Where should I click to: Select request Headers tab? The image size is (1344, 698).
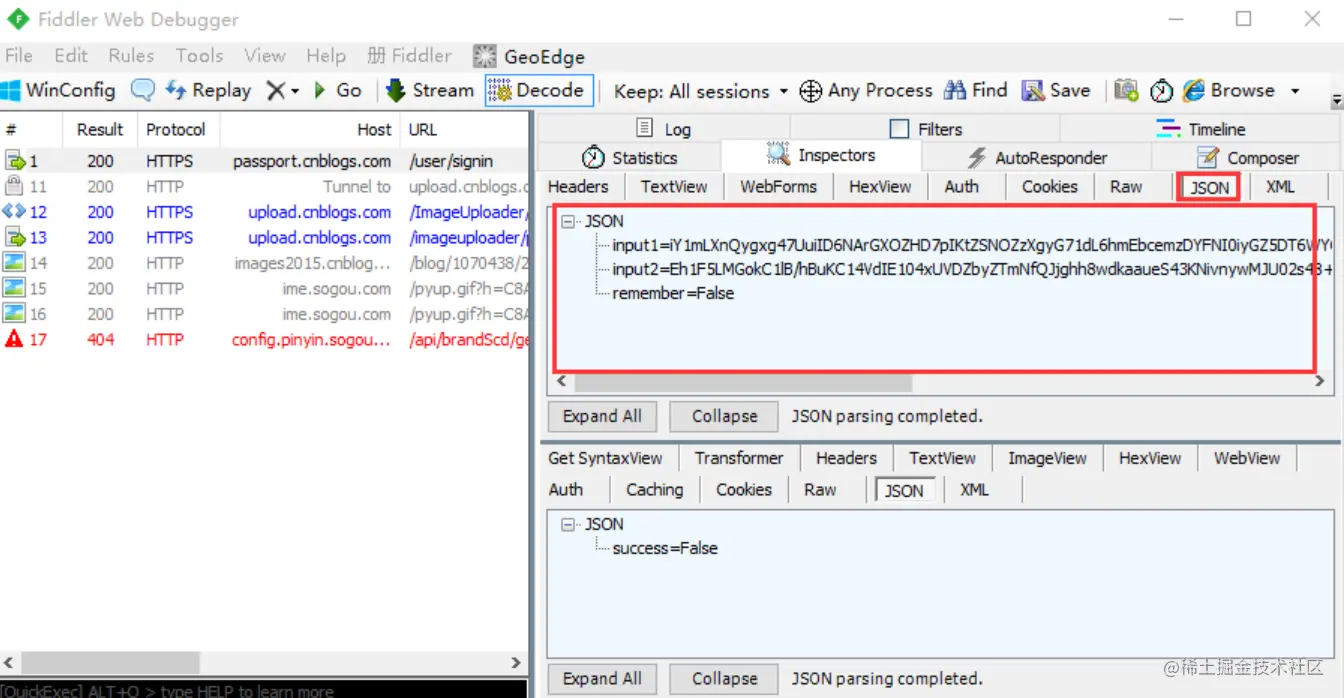point(578,186)
